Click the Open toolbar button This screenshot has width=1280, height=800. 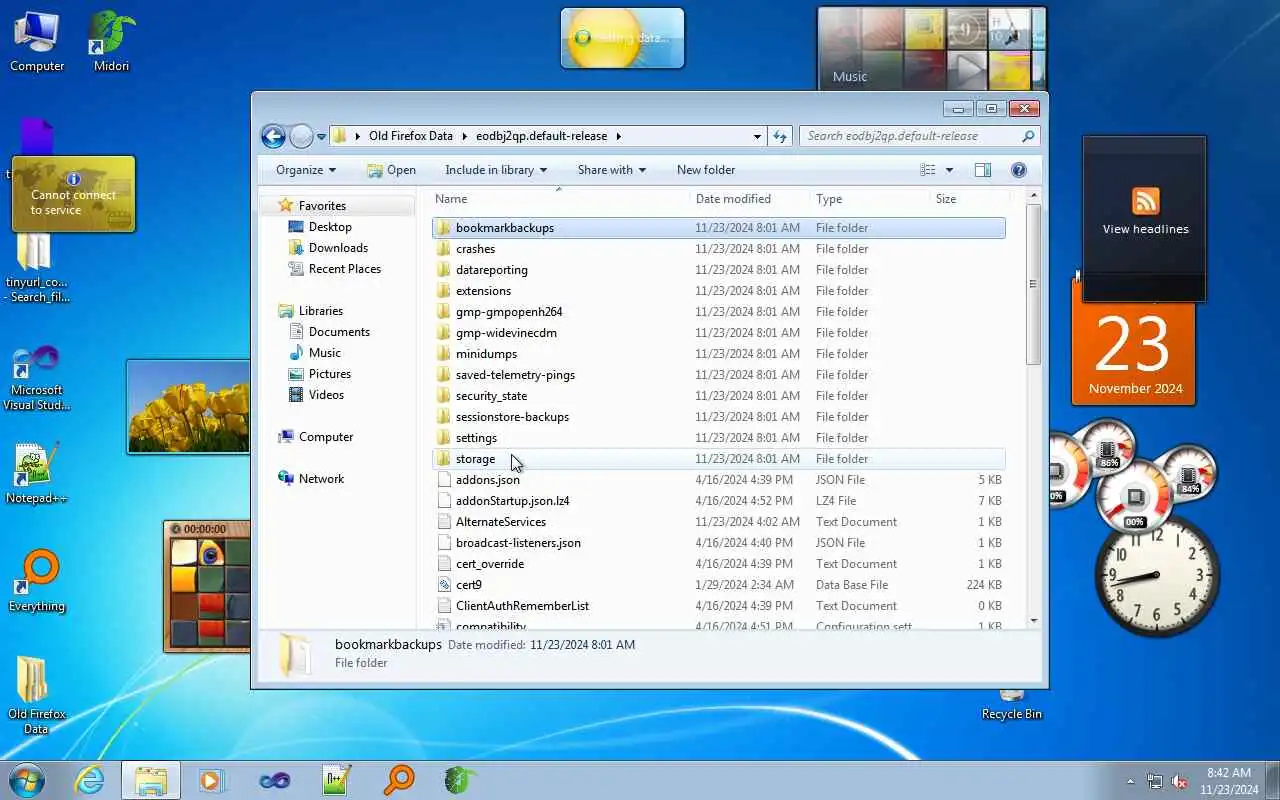(x=391, y=170)
